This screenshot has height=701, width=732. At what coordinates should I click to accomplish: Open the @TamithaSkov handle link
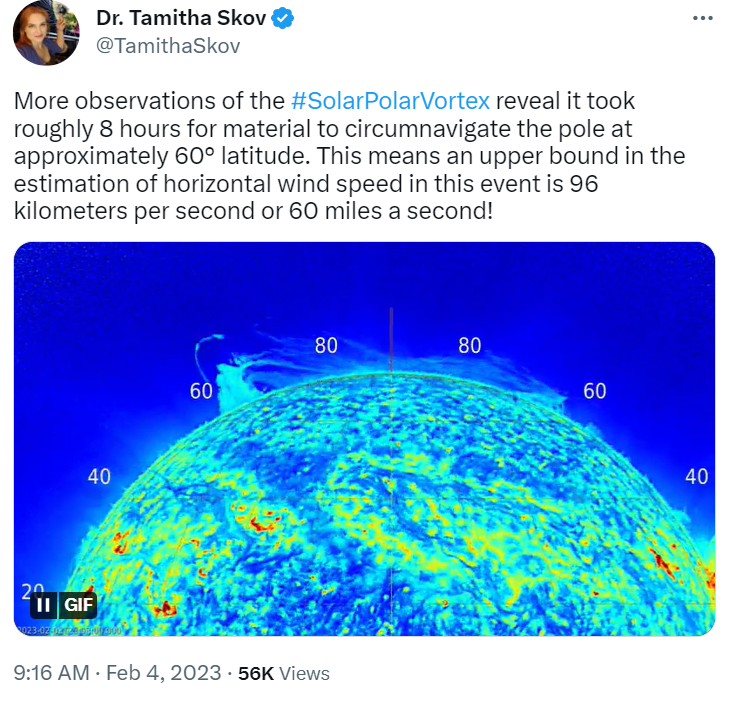tap(168, 46)
